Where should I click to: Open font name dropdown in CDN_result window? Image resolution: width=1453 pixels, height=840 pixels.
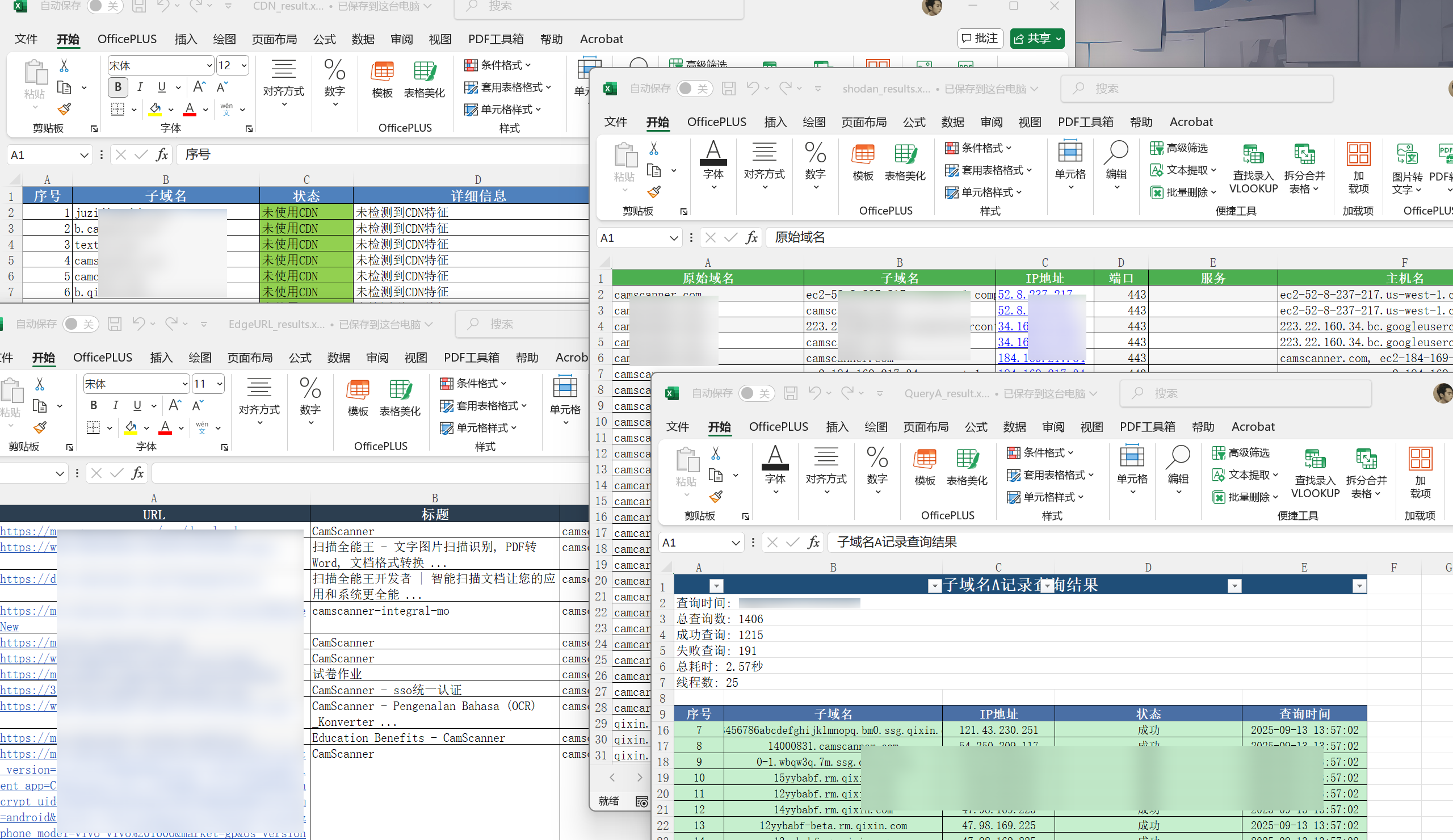[x=209, y=65]
